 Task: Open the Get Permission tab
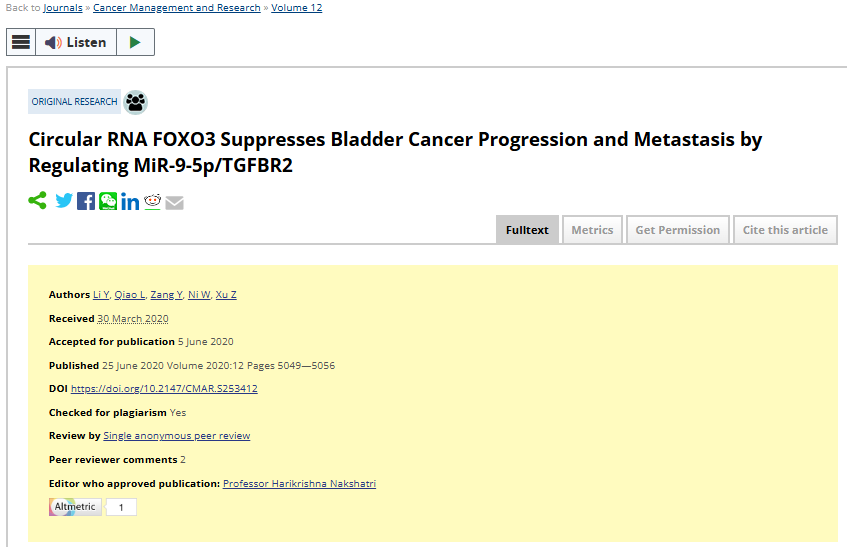click(678, 230)
